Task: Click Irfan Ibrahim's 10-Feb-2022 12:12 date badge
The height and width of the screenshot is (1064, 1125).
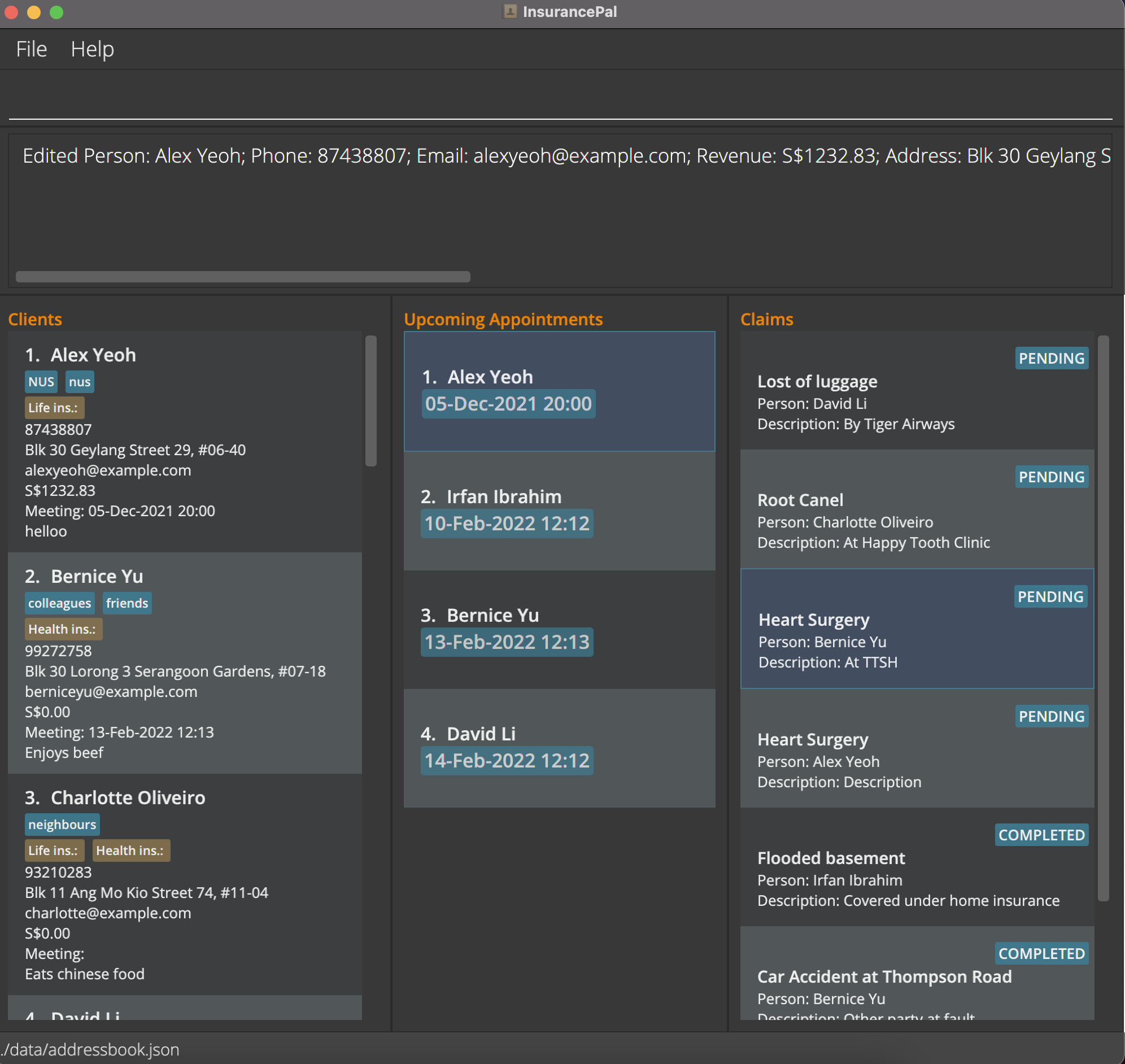Action: click(x=507, y=524)
